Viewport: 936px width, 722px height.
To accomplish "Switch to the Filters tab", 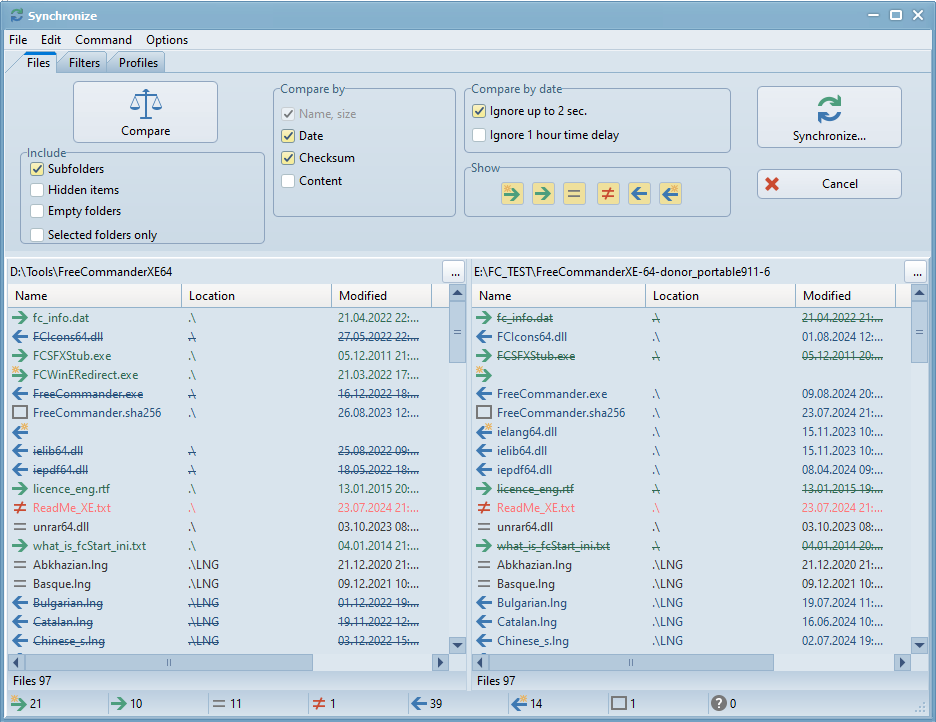I will (84, 63).
